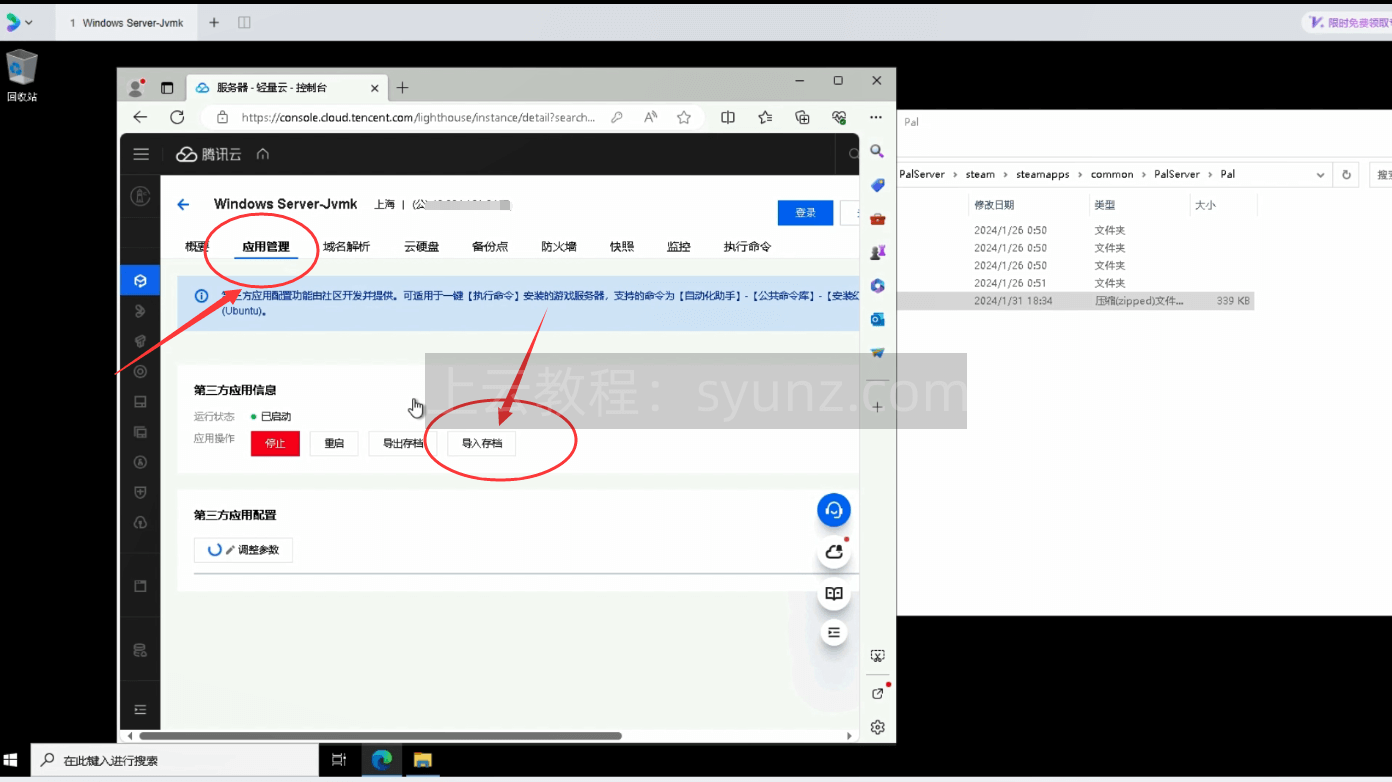
Task: Switch to the 域名解析 tab
Action: click(x=346, y=246)
